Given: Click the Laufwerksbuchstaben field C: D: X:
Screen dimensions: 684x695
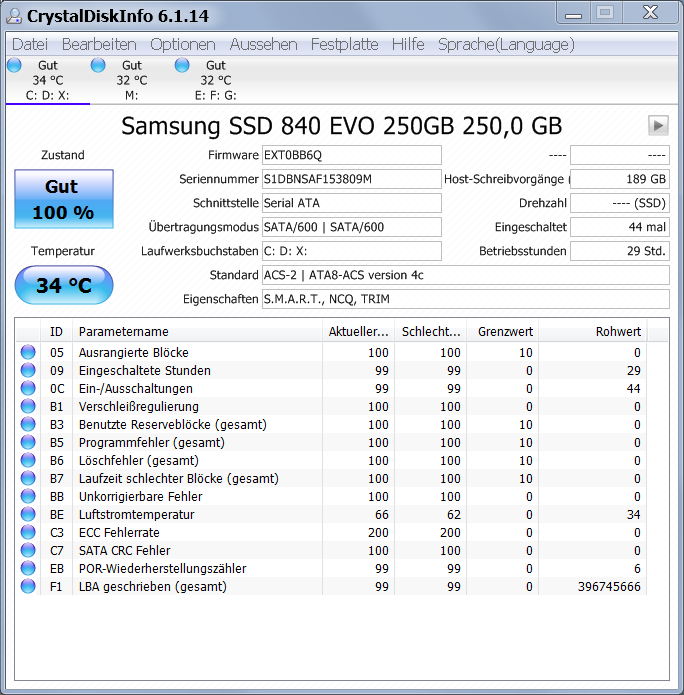Looking at the screenshot, I should point(352,251).
